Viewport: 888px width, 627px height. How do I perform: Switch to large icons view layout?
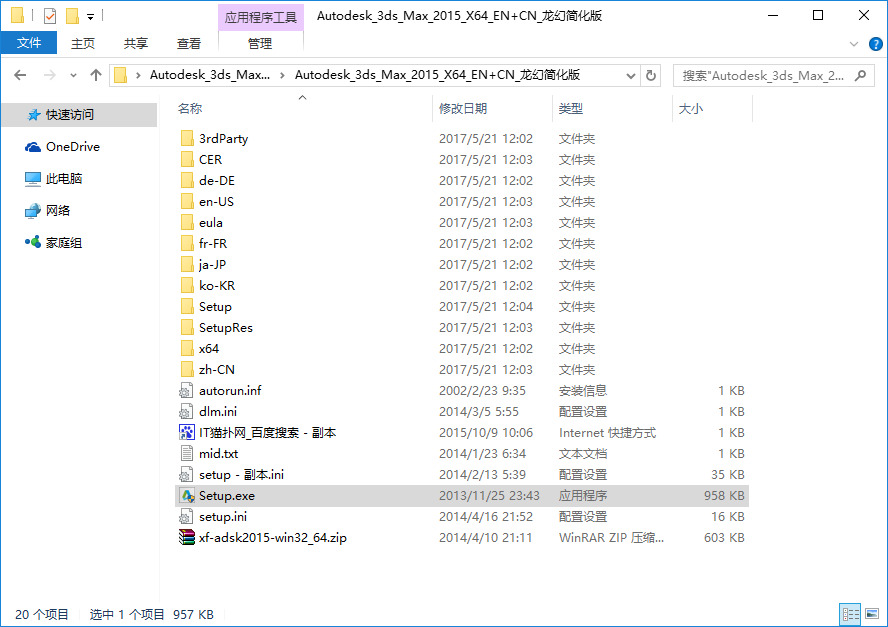pyautogui.click(x=872, y=615)
